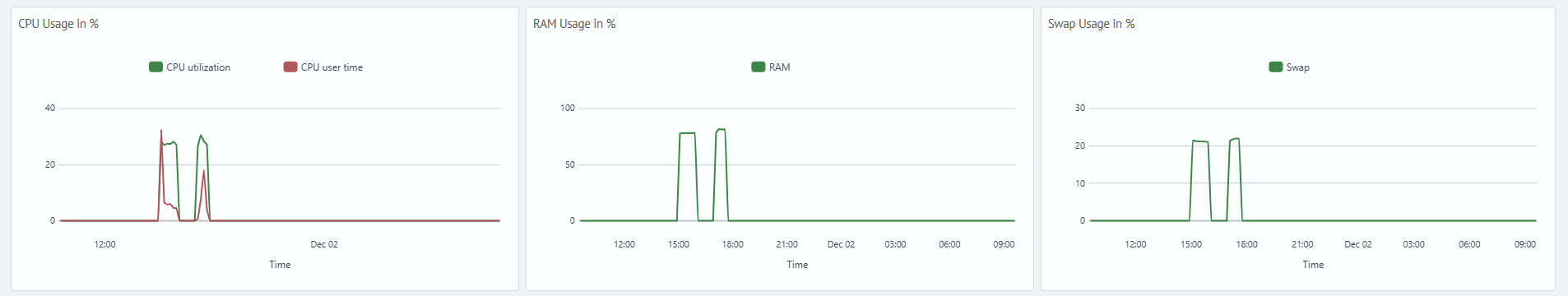This screenshot has height=296, width=1568.
Task: Select the 'Swap Usage in %' panel title
Action: (x=1091, y=24)
